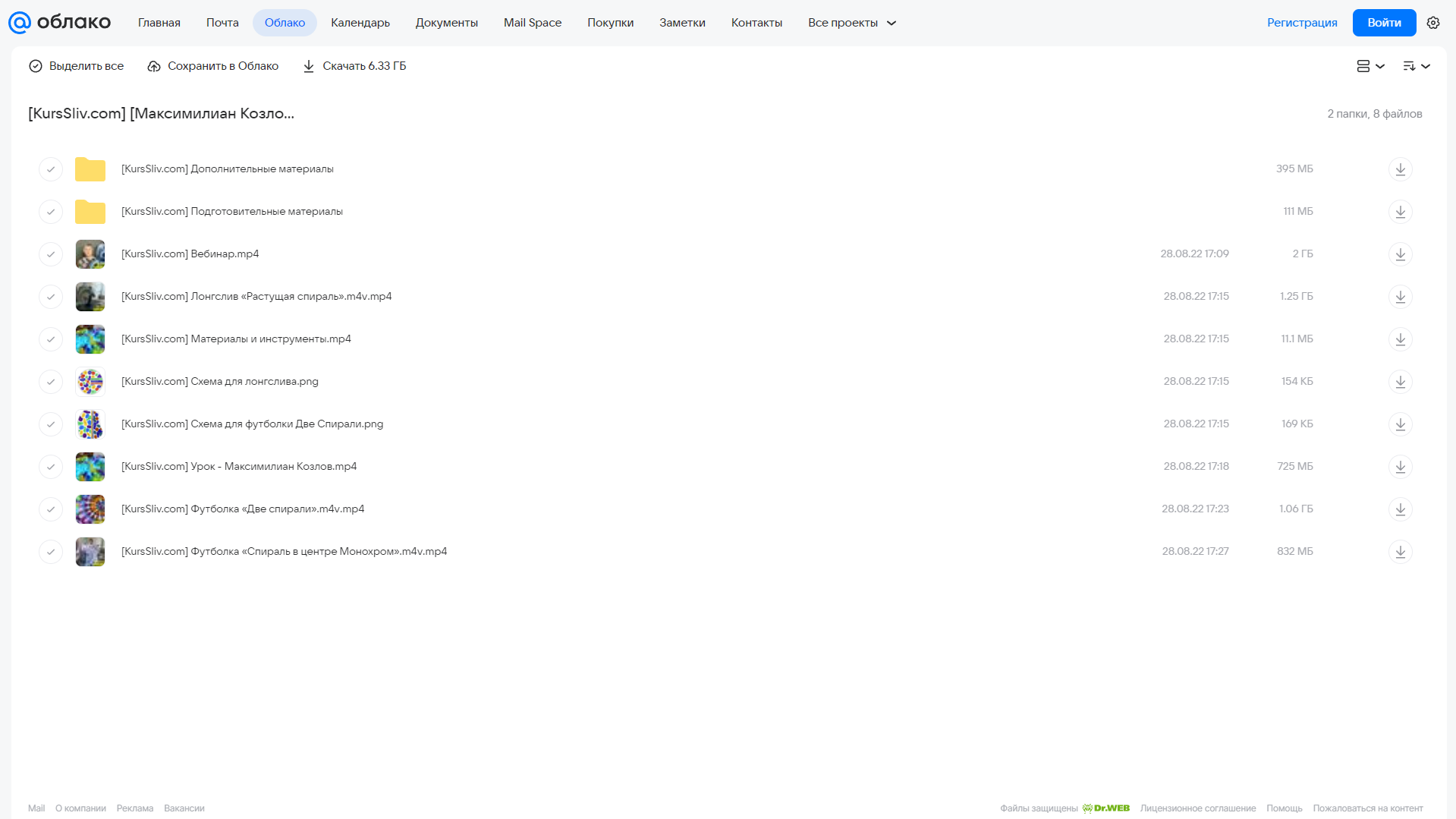The height and width of the screenshot is (819, 1456).
Task: Download the Схема для лонгслива.png file
Action: (x=1400, y=382)
